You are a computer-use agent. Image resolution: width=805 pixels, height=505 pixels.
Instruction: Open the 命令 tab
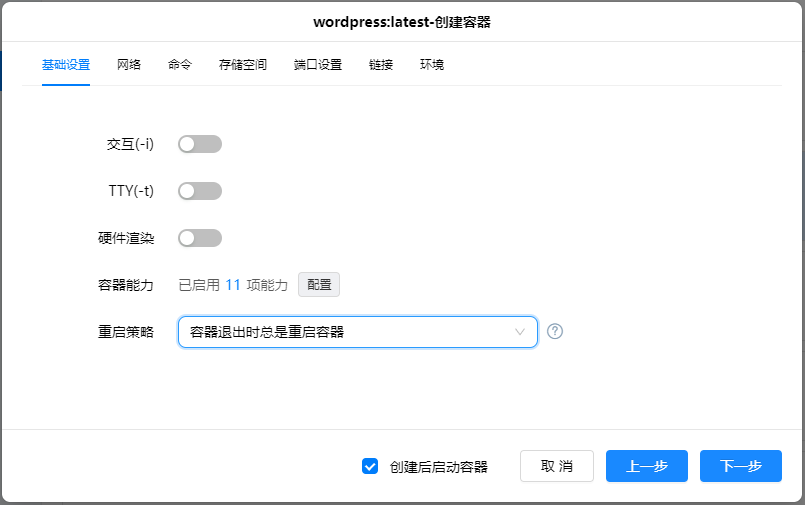(180, 65)
